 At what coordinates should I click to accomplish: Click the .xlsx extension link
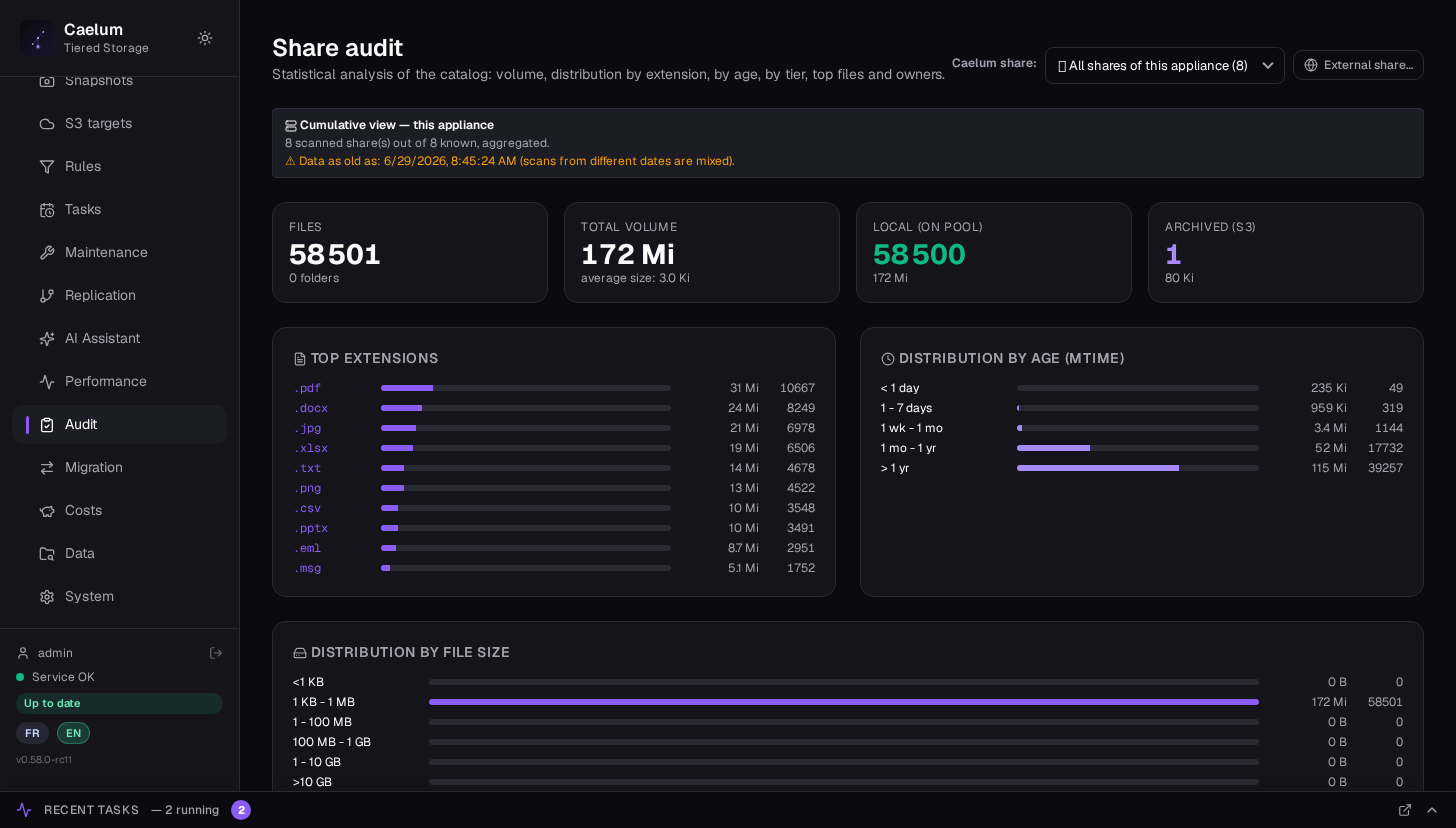coord(310,448)
